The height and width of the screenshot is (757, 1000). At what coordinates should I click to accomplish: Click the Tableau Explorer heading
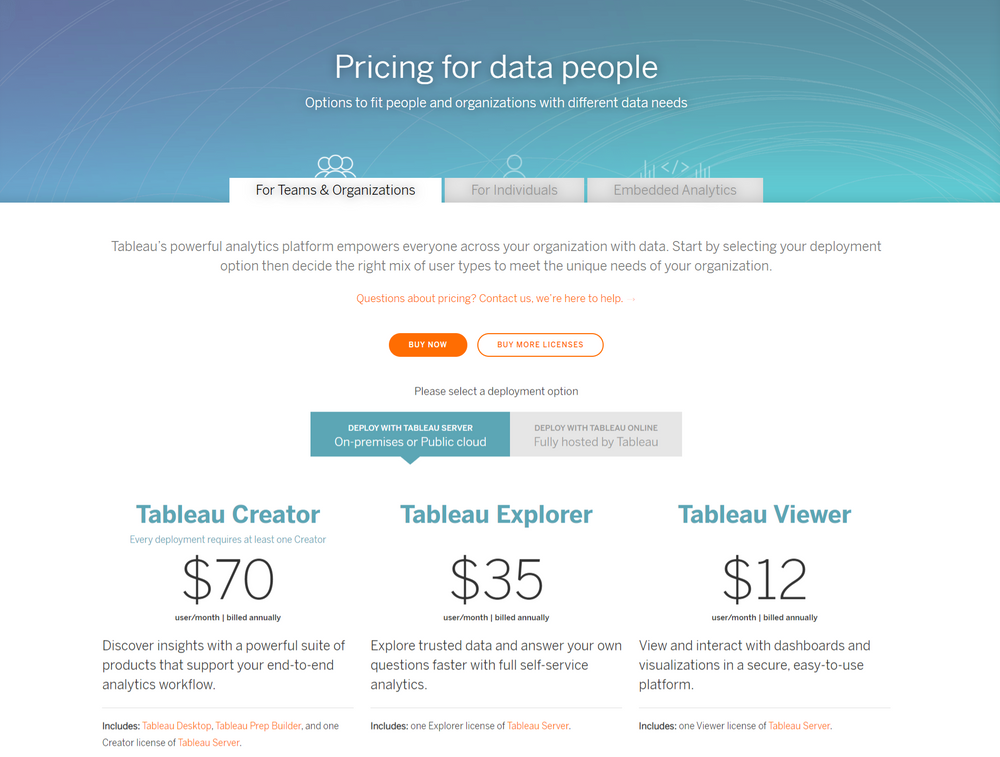point(496,514)
